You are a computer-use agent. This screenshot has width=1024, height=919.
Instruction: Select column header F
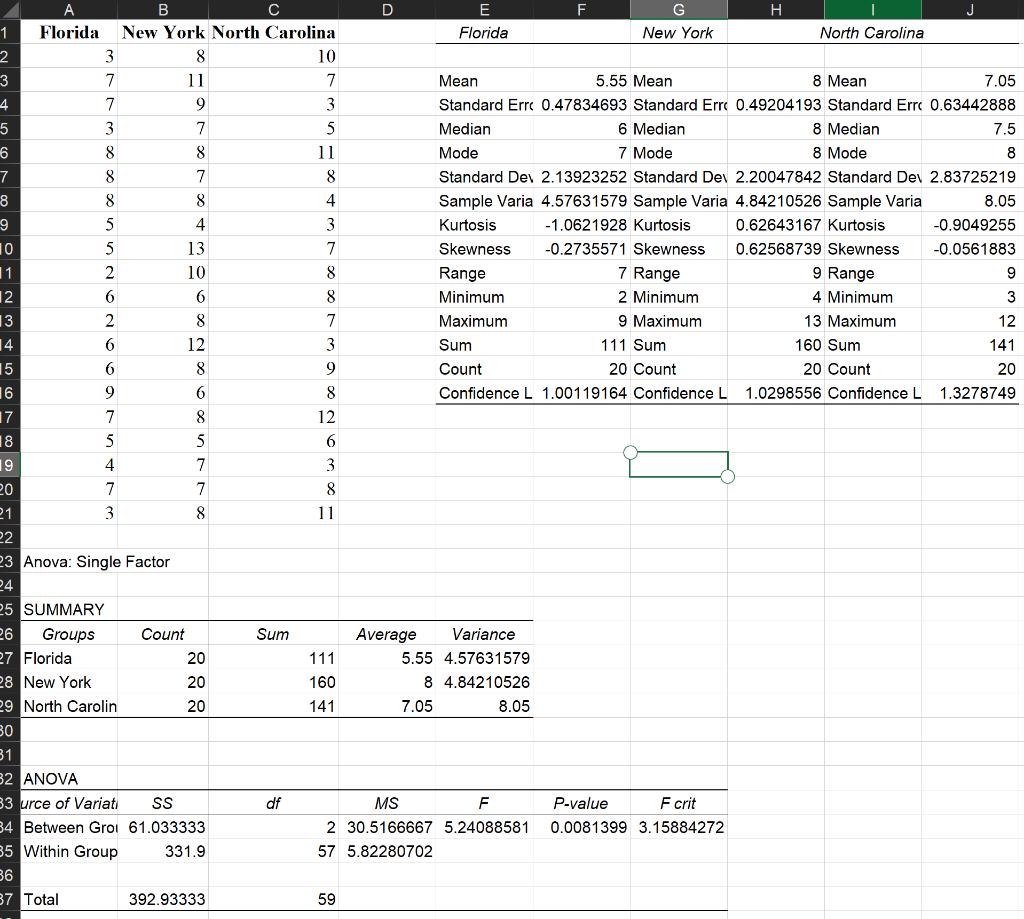click(x=581, y=9)
